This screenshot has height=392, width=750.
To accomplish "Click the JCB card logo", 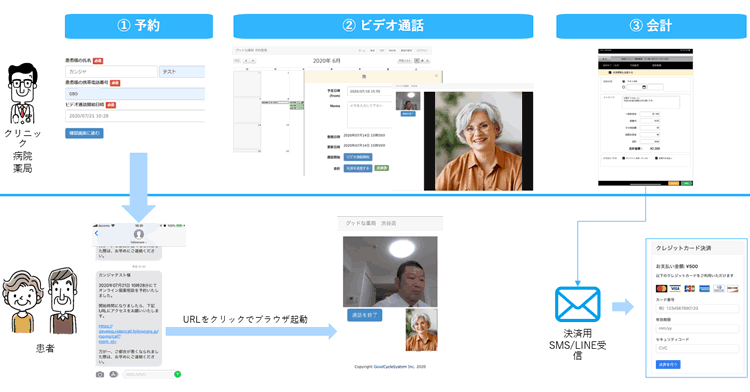I will click(690, 289).
